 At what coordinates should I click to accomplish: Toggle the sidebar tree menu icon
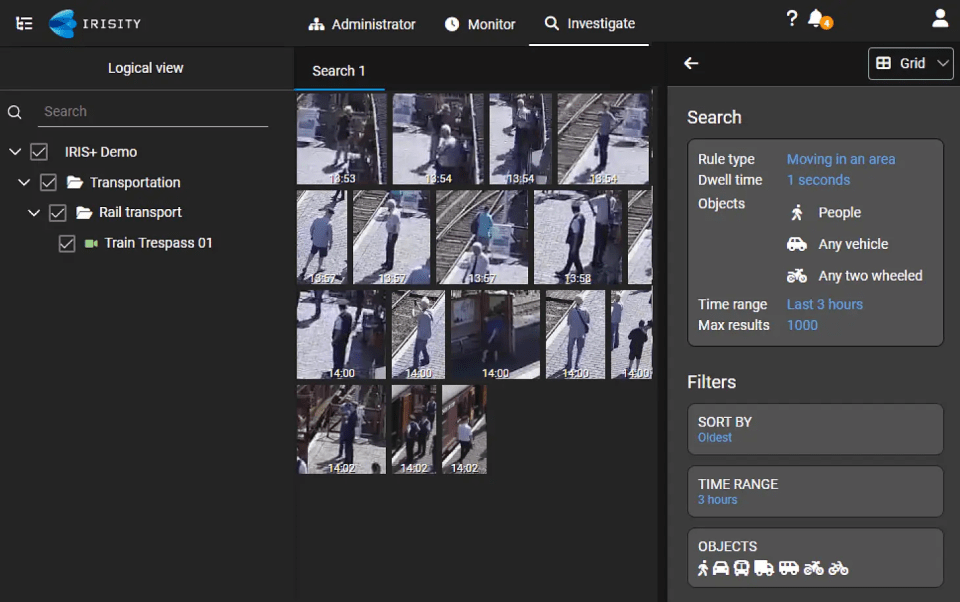pyautogui.click(x=25, y=23)
